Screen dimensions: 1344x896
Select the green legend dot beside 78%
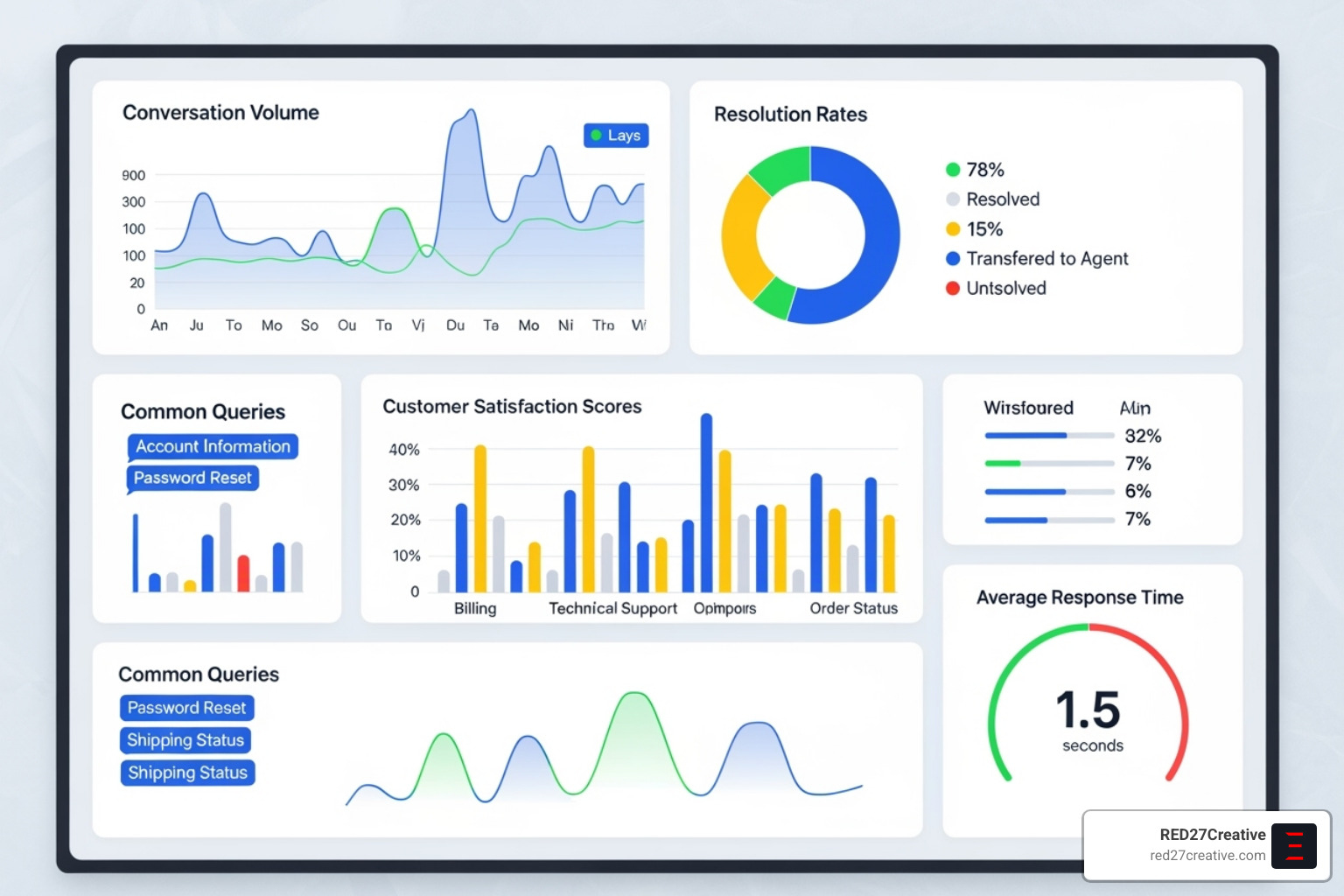tap(953, 170)
